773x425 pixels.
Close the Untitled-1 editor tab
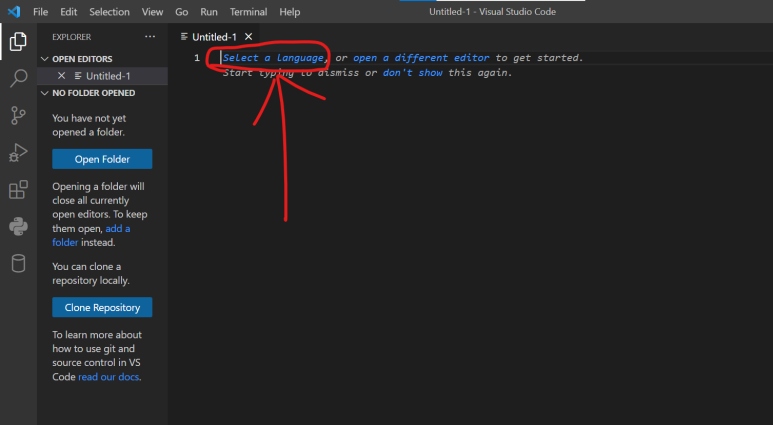248,36
